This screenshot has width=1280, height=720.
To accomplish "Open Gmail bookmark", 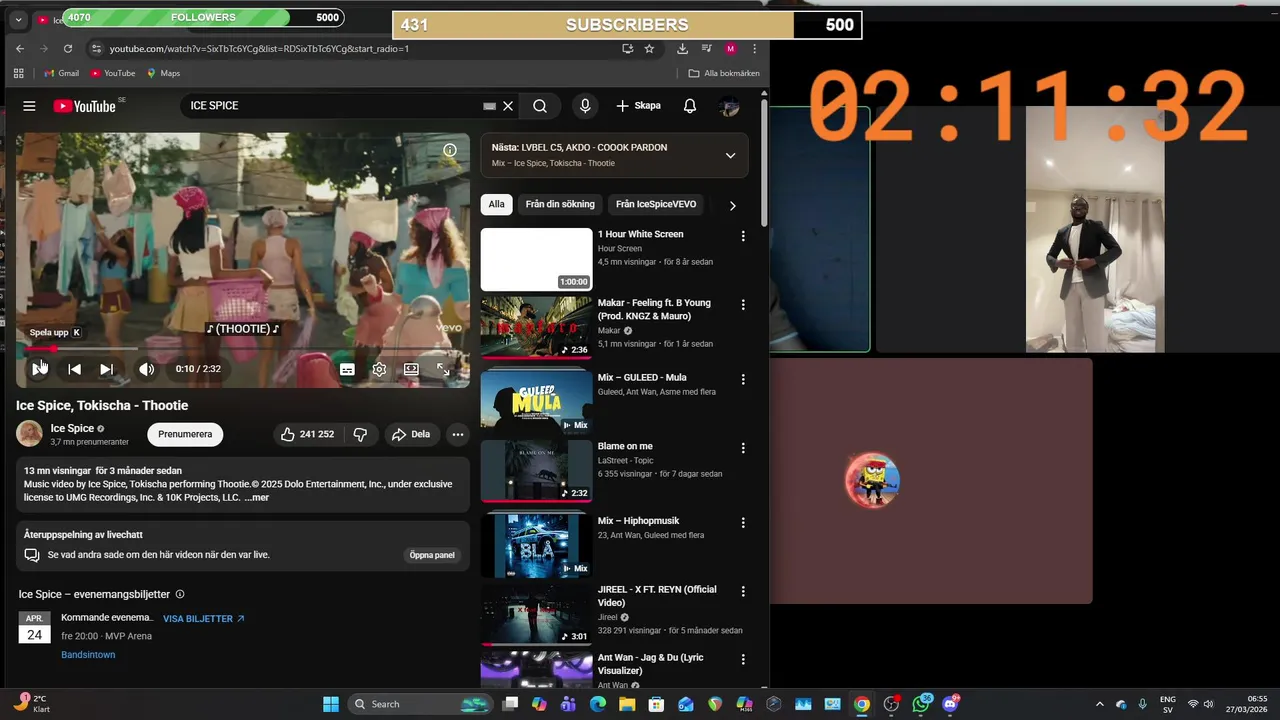I will coord(61,73).
